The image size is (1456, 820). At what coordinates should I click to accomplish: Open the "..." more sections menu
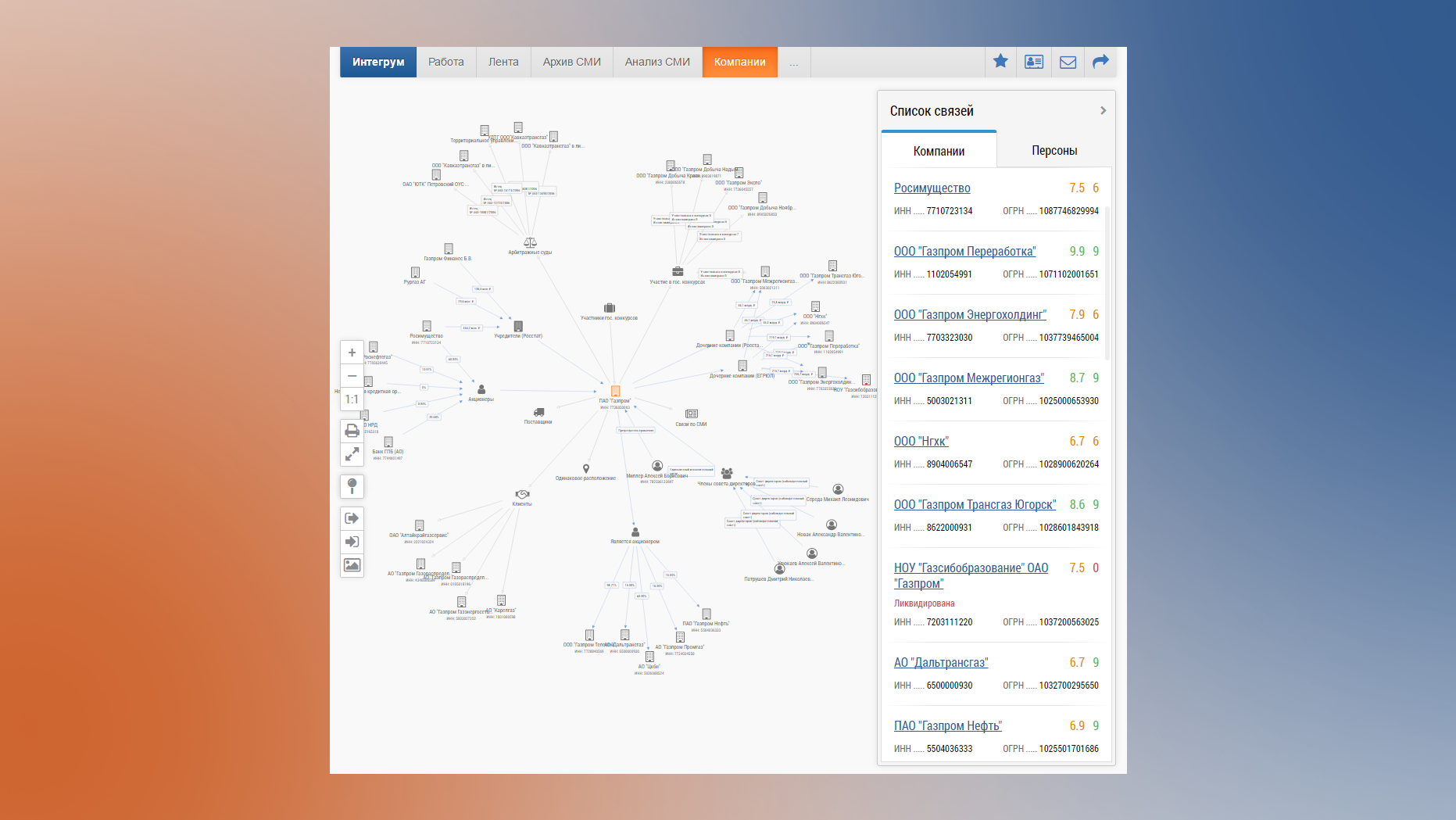[x=793, y=63]
